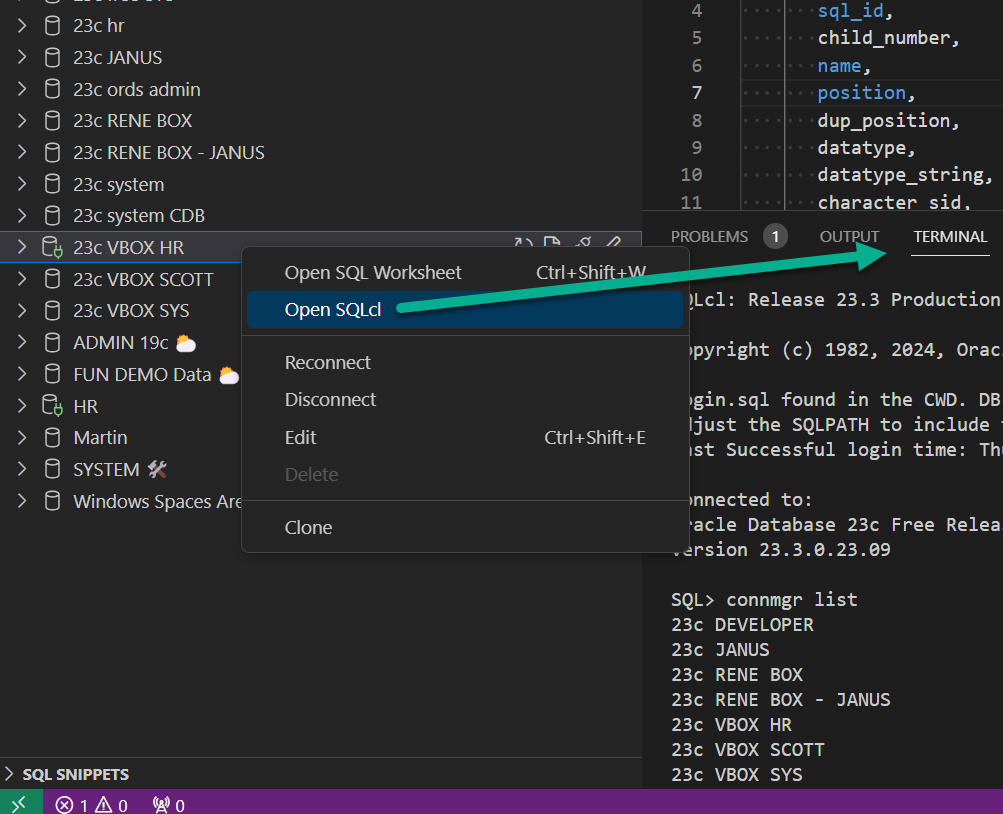Click the worksheet file icon on 23c VBOX HR row

tap(551, 244)
